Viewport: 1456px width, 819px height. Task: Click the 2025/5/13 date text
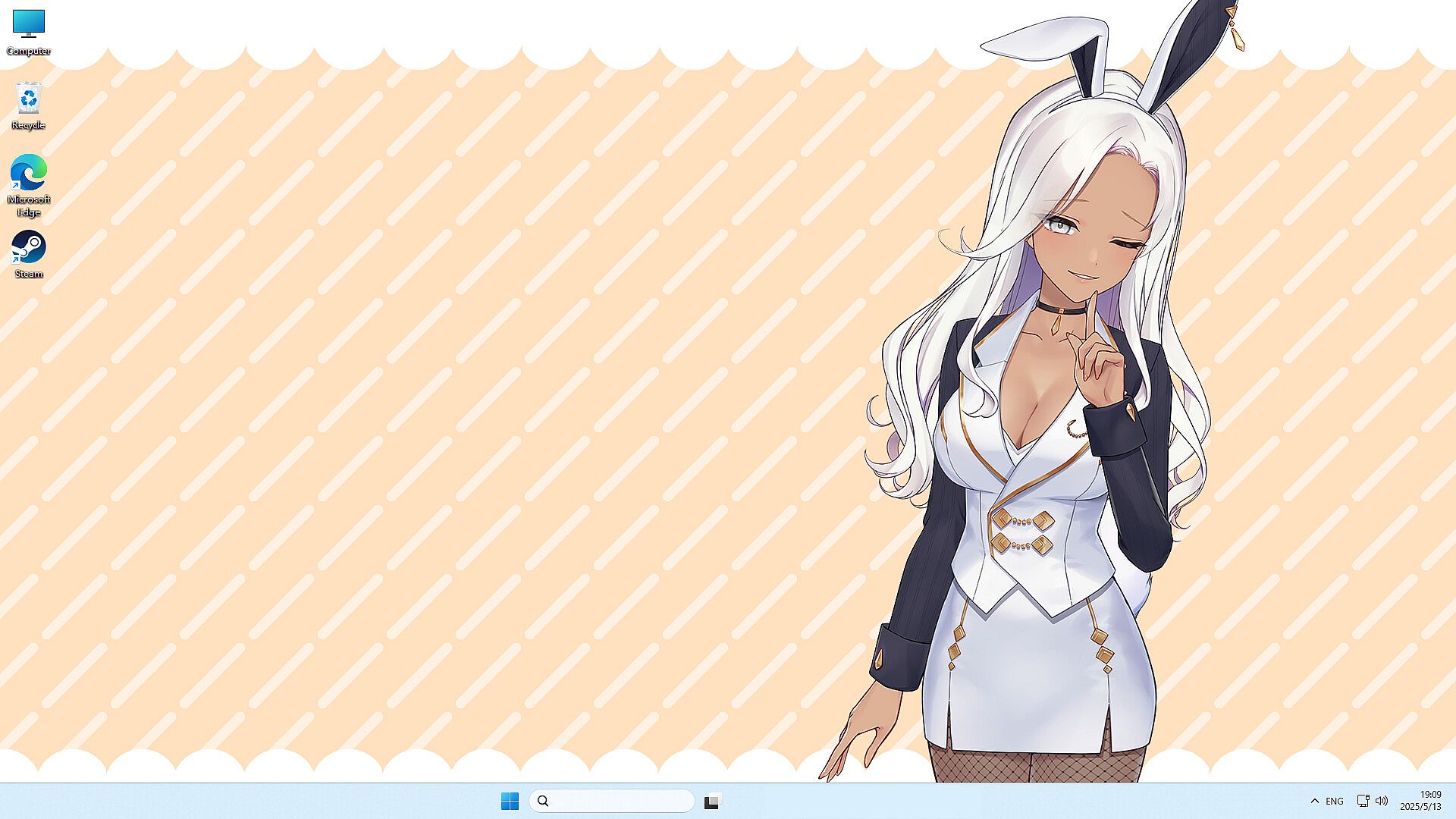(1420, 807)
